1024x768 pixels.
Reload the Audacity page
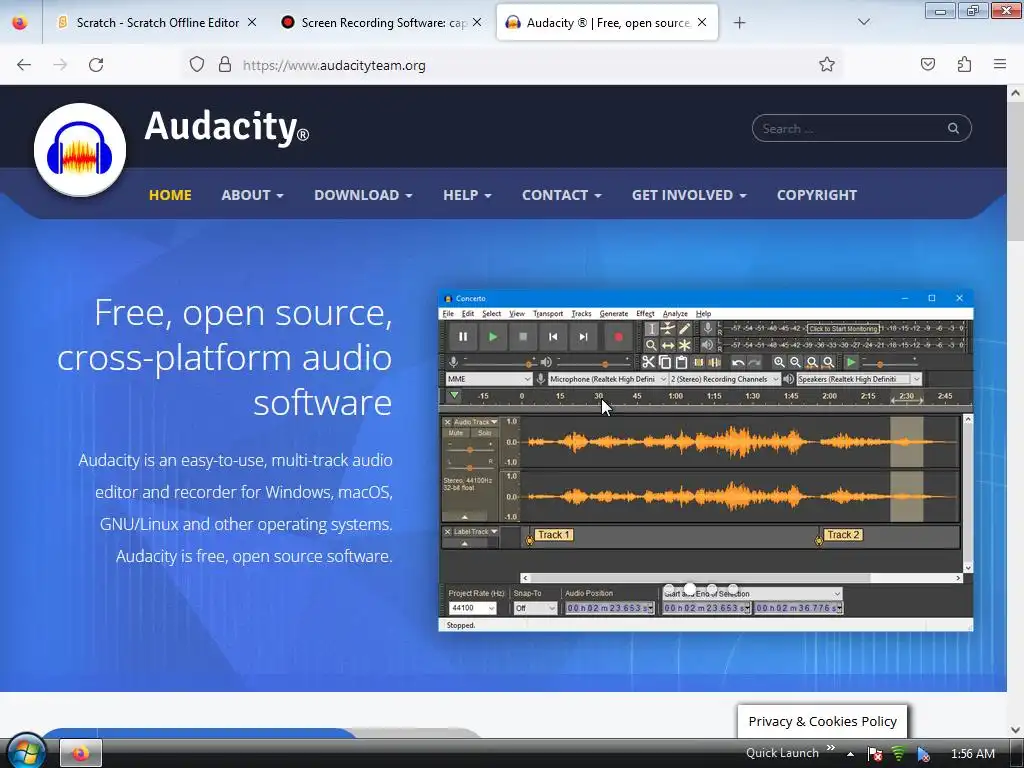[x=96, y=65]
